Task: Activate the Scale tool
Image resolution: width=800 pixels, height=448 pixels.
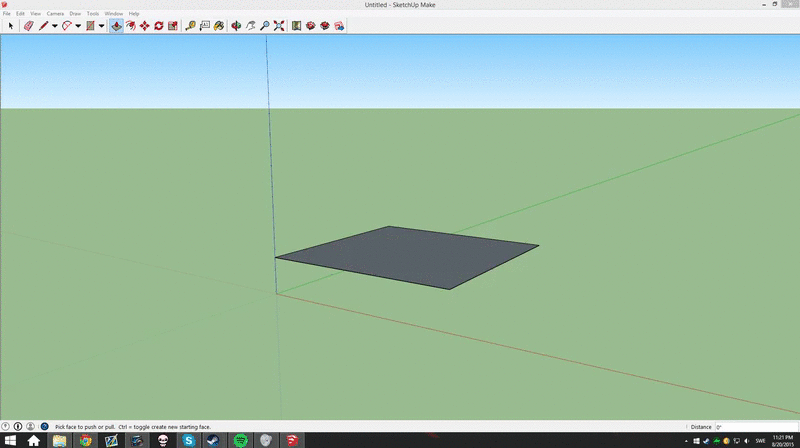Action: (173, 26)
